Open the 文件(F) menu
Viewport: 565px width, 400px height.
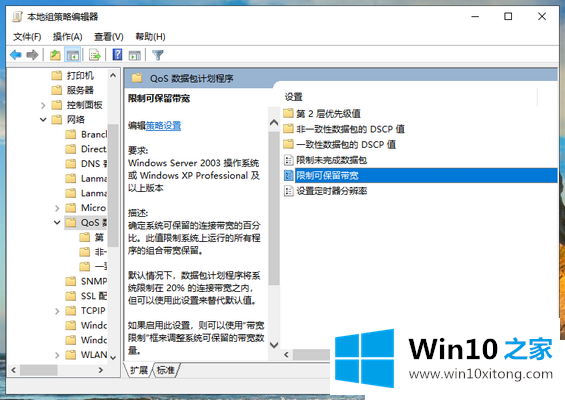coord(27,36)
